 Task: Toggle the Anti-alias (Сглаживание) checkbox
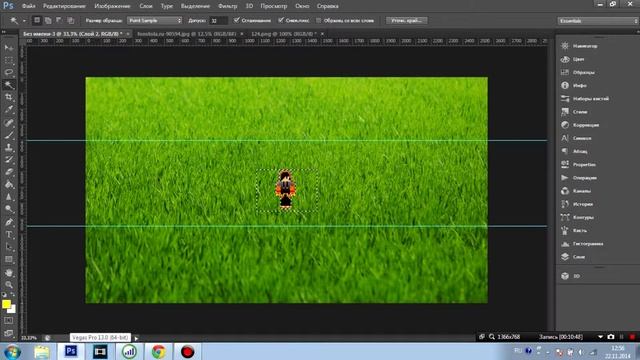[x=236, y=20]
